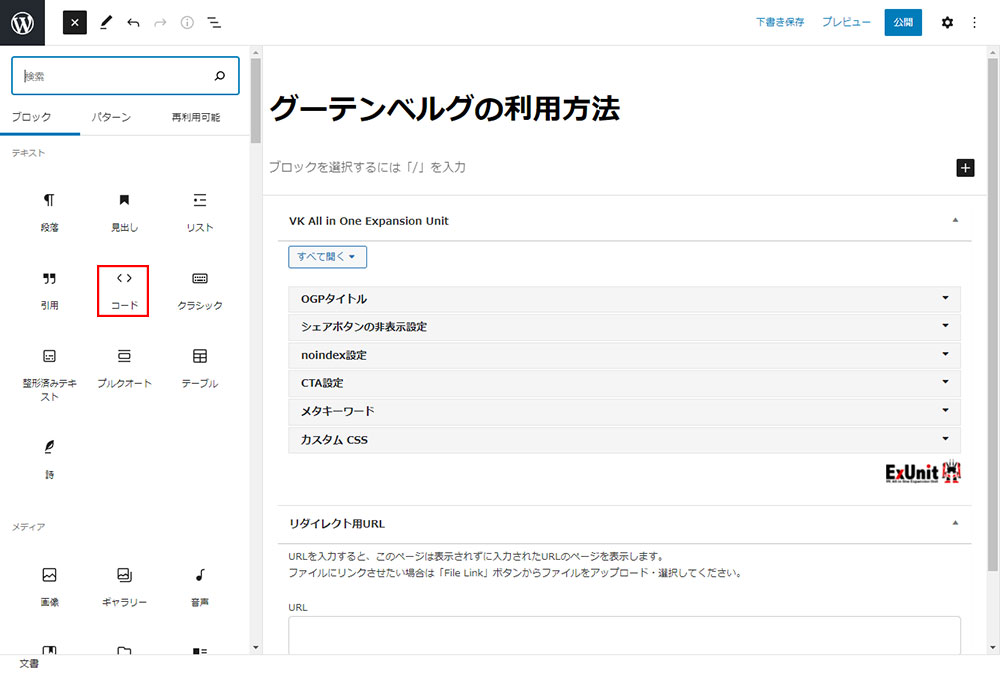Click the WordPress logo icon
This screenshot has width=1000, height=673.
(x=22, y=22)
